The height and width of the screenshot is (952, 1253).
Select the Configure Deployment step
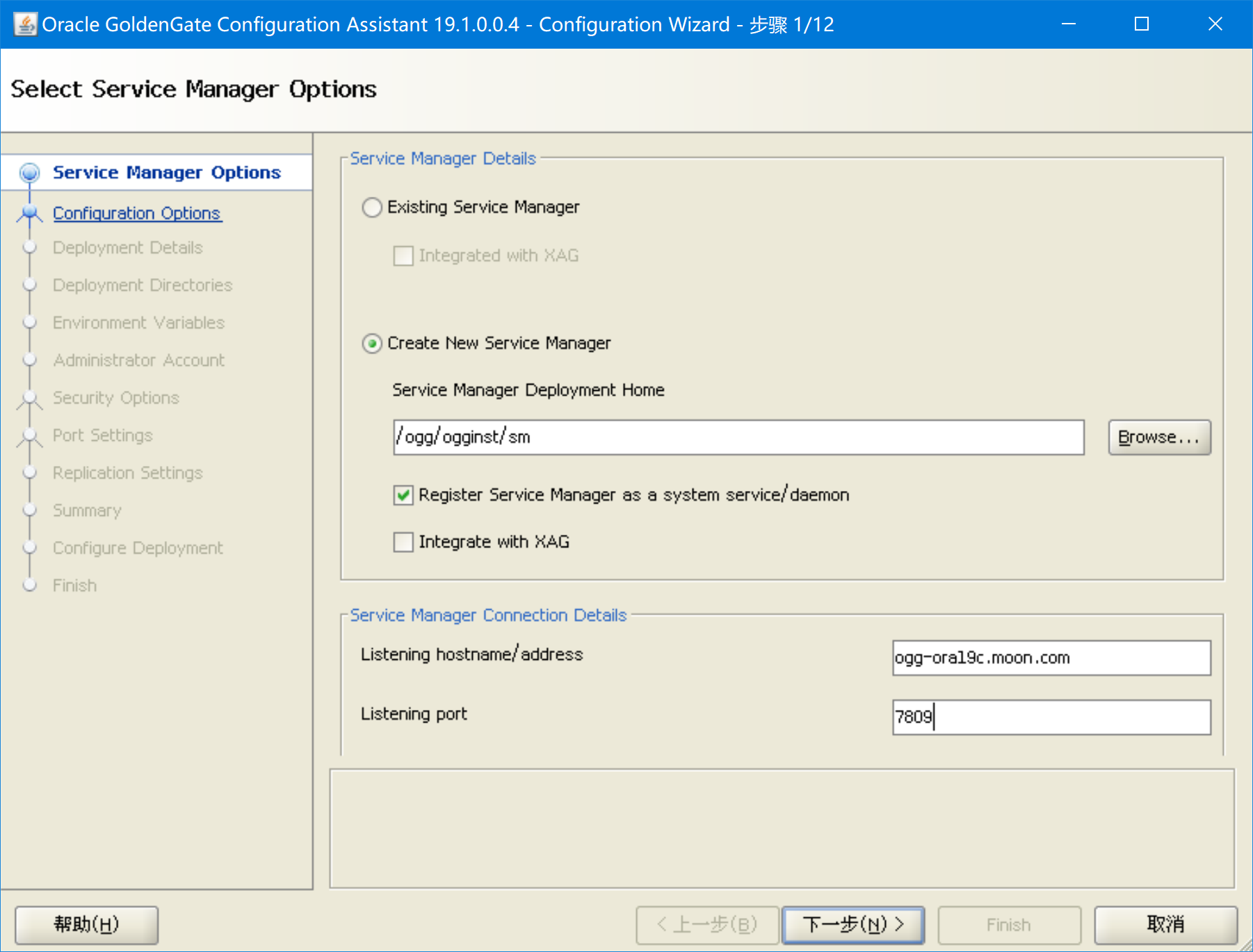(x=138, y=549)
